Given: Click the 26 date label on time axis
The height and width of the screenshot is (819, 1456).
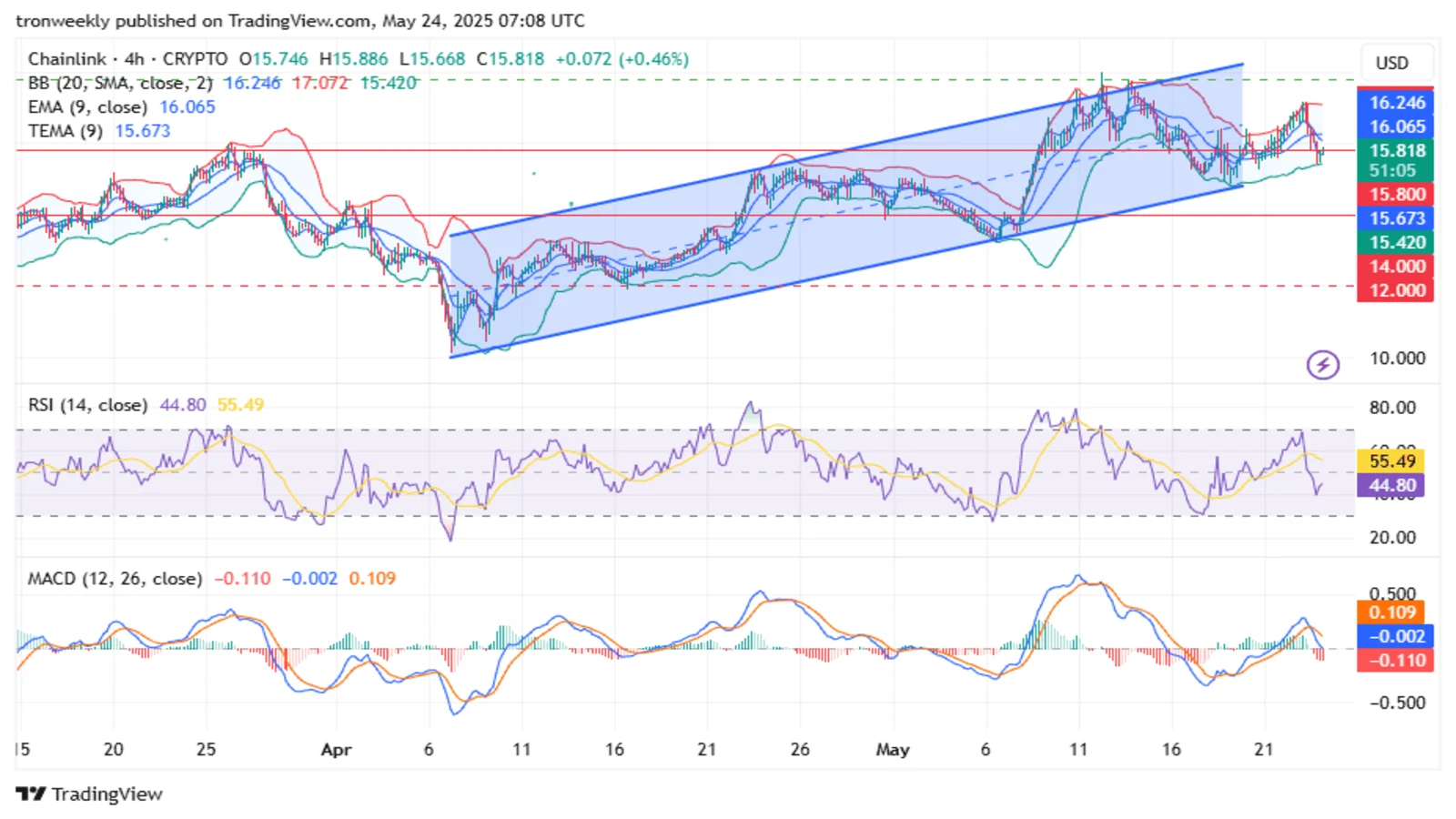Looking at the screenshot, I should coord(800,749).
